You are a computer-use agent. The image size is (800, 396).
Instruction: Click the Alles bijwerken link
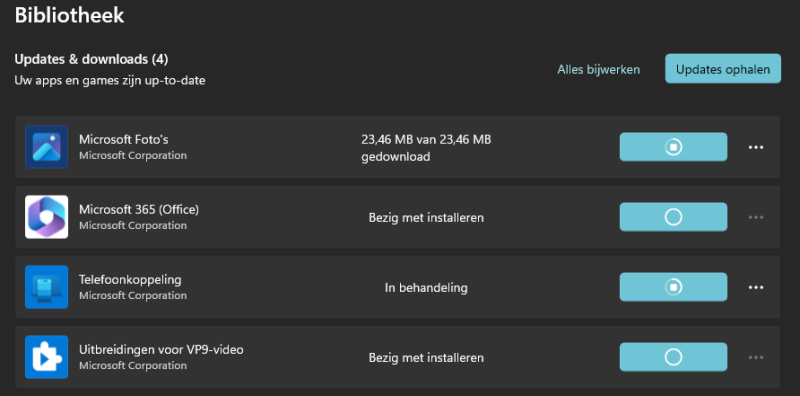598,69
